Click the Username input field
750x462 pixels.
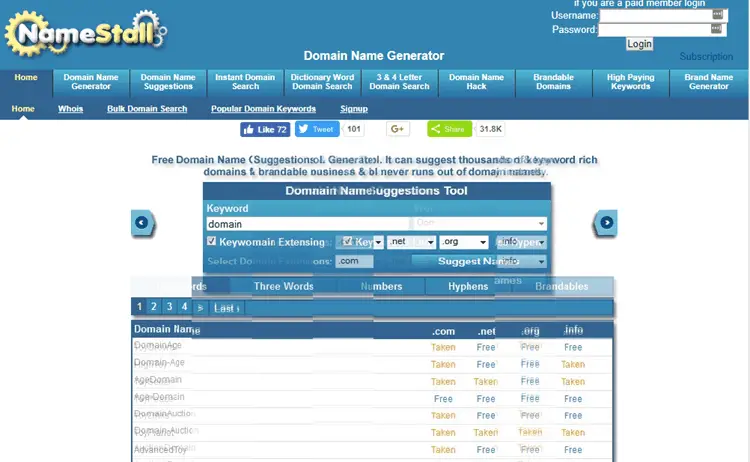(663, 15)
